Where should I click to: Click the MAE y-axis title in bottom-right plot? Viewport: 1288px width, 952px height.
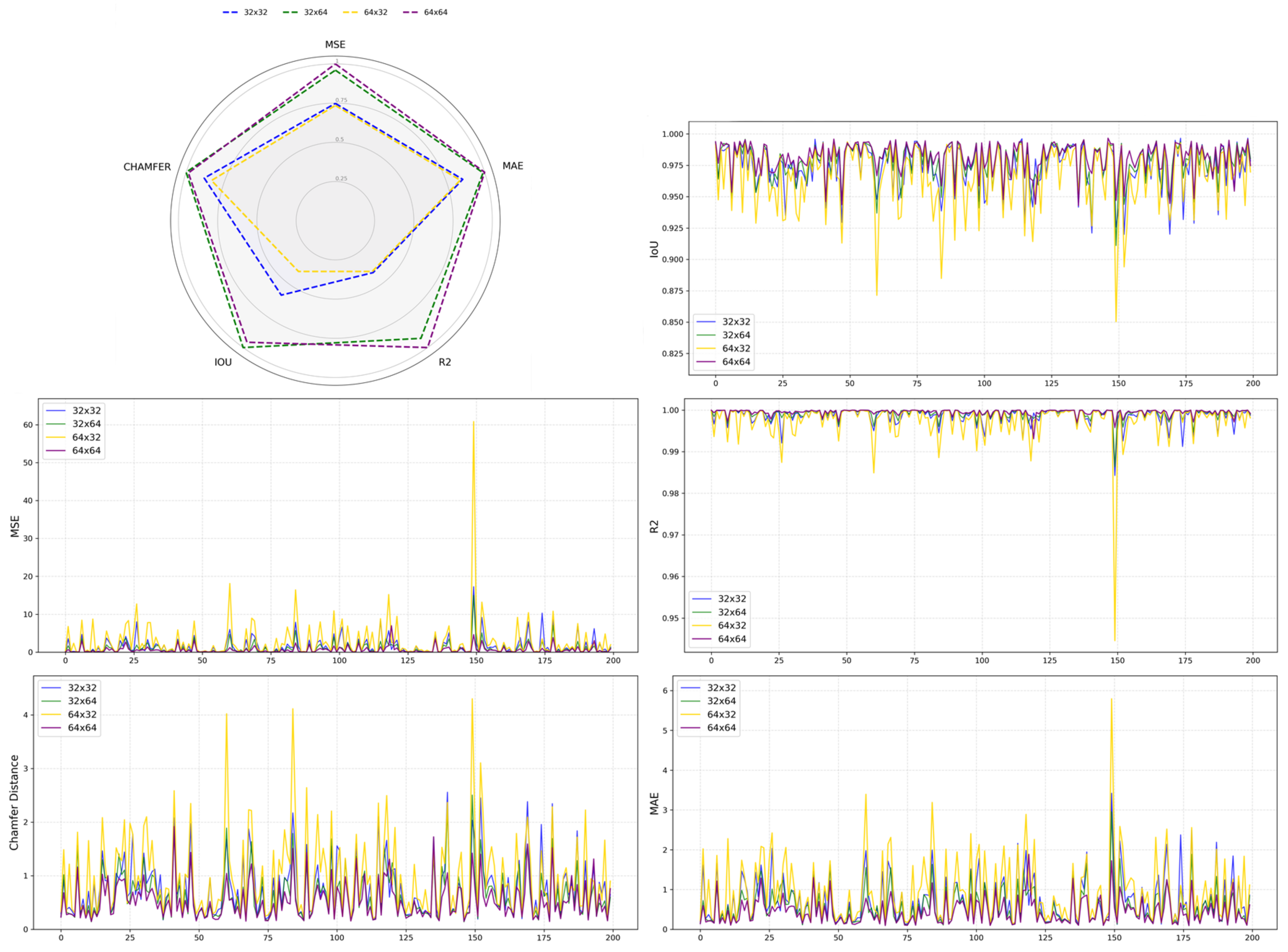[654, 803]
